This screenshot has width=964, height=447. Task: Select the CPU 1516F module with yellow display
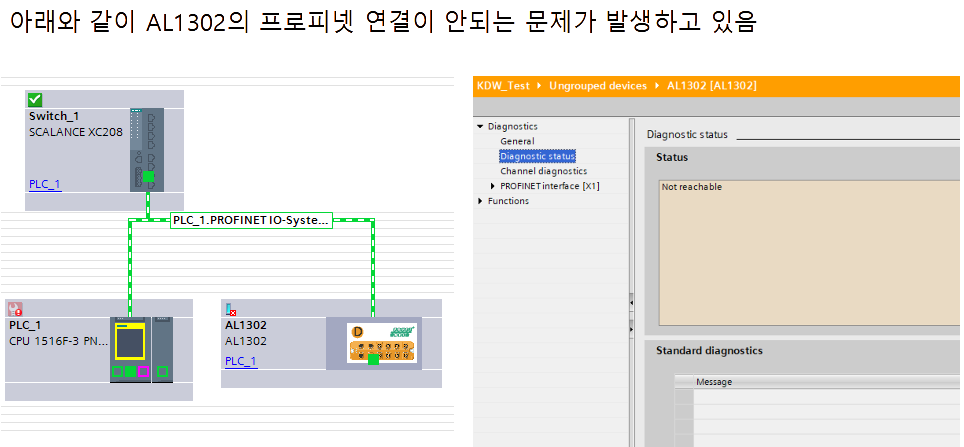130,349
